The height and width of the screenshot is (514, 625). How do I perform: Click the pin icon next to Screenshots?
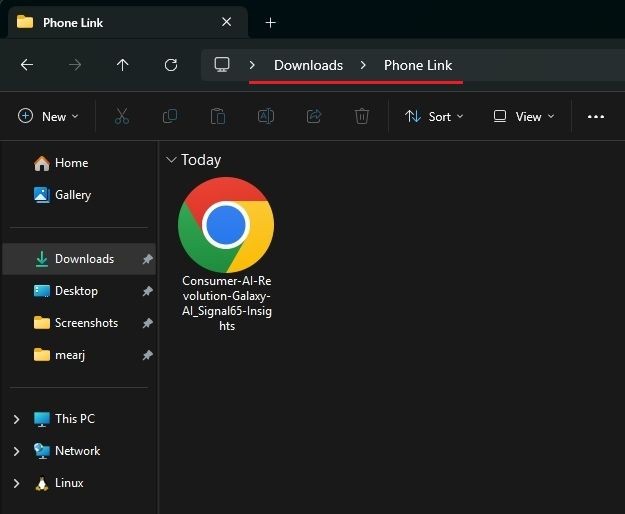[147, 323]
